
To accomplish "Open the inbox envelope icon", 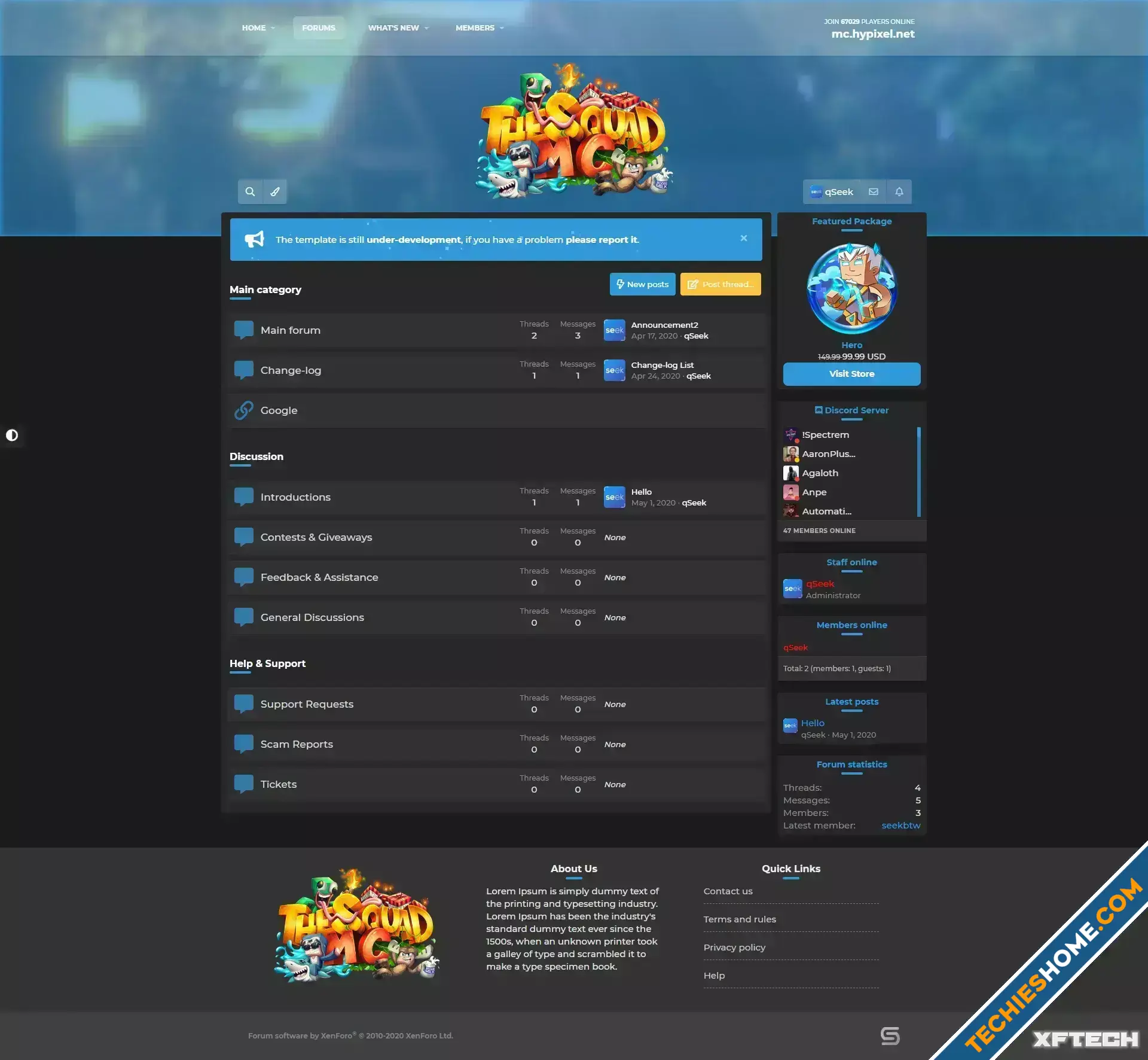I will click(874, 192).
